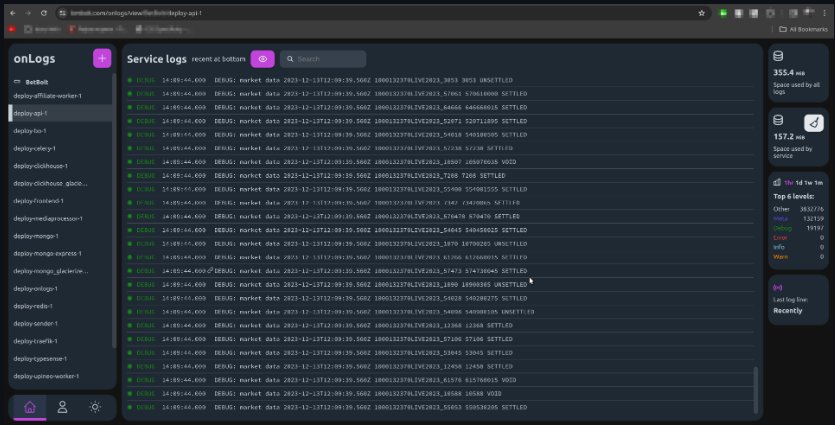This screenshot has width=835, height=425.
Task: Click the database icon in all logs card
Action: click(780, 56)
